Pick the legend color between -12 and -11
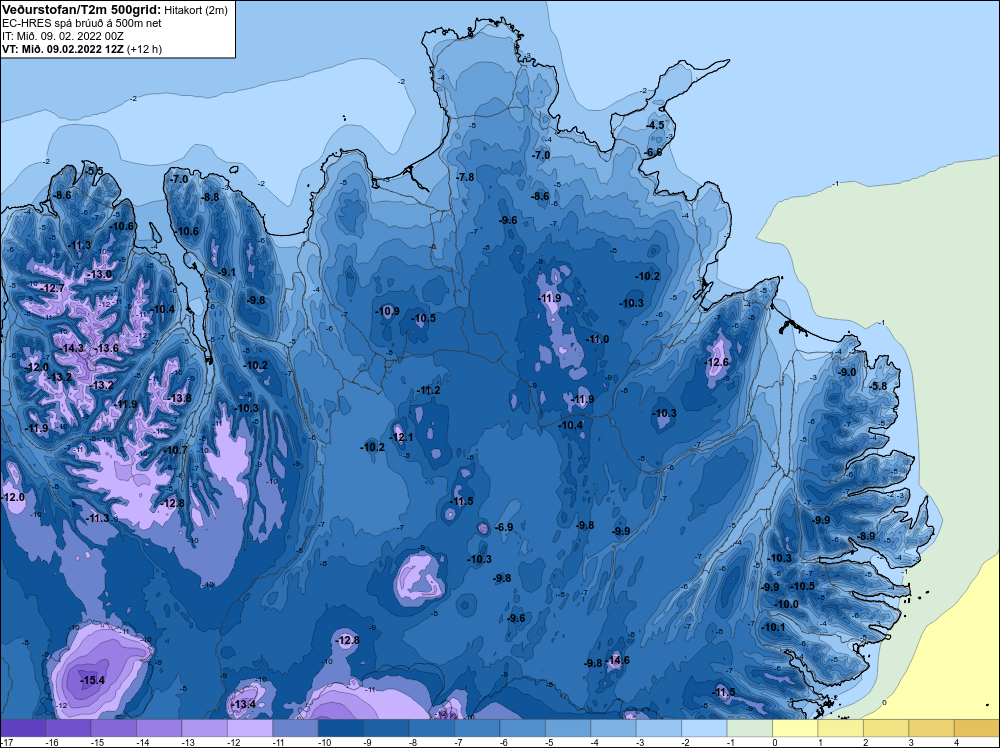The image size is (1000, 748). pos(250,728)
